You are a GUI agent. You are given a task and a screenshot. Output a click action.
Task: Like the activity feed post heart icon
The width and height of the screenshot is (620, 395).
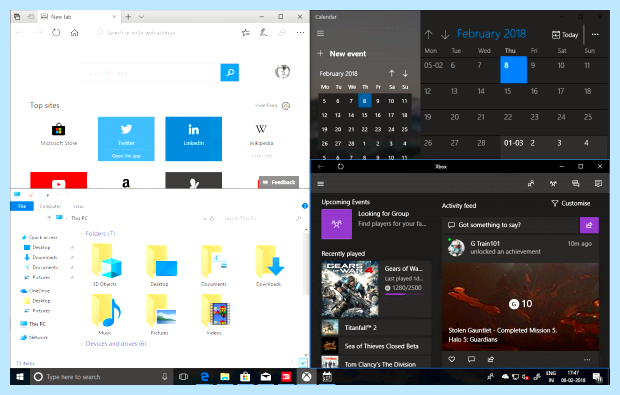tap(452, 359)
